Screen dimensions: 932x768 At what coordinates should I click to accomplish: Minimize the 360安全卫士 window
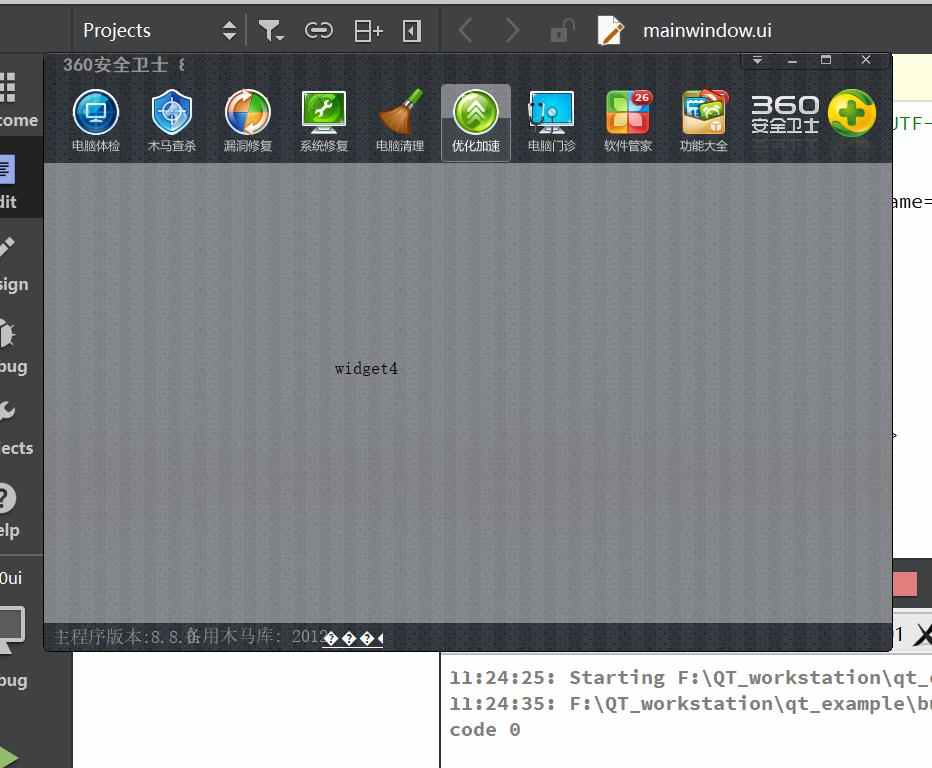coord(792,60)
